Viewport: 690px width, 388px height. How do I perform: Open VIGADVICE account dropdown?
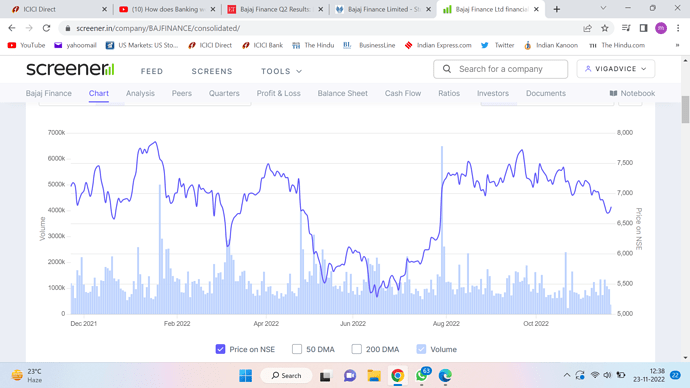[x=616, y=69]
